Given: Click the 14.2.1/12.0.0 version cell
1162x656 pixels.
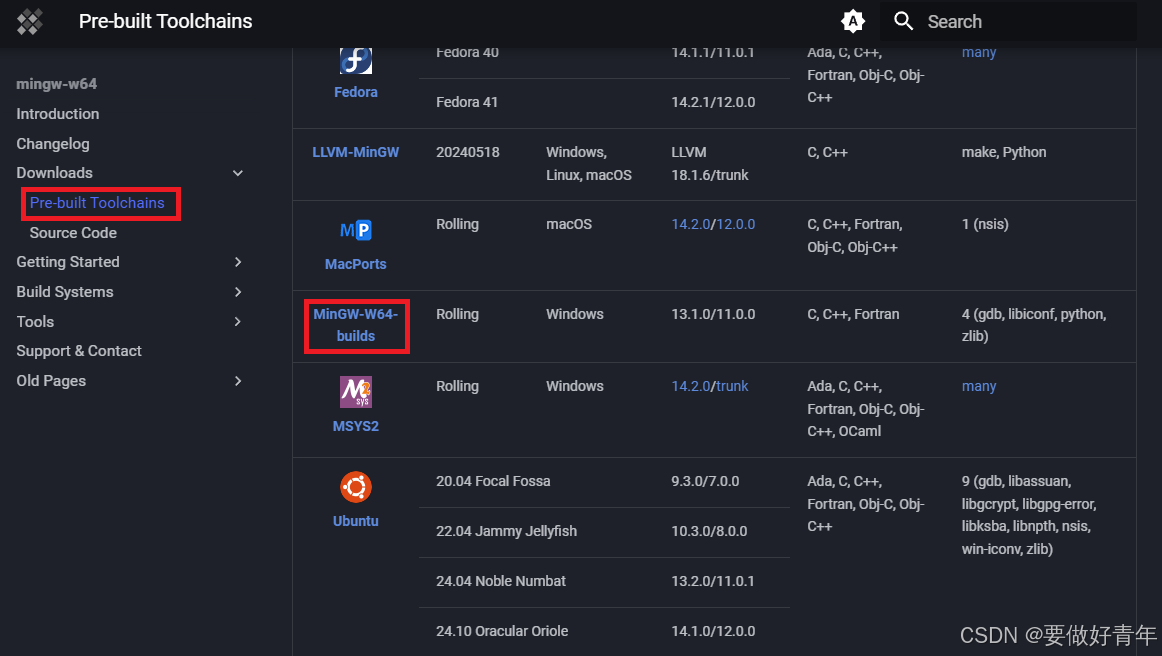Looking at the screenshot, I should (713, 102).
